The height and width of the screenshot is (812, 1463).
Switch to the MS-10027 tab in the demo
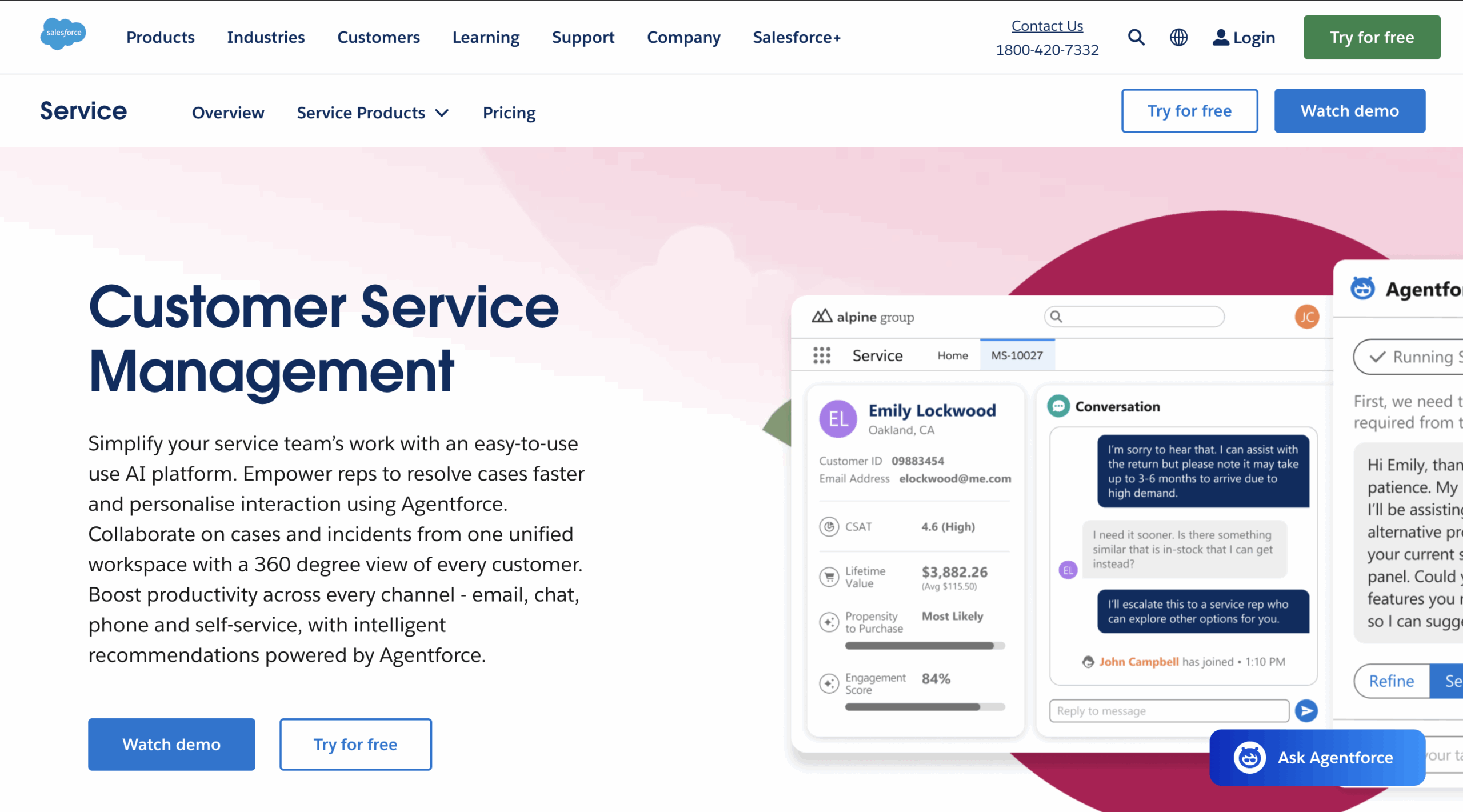1017,355
